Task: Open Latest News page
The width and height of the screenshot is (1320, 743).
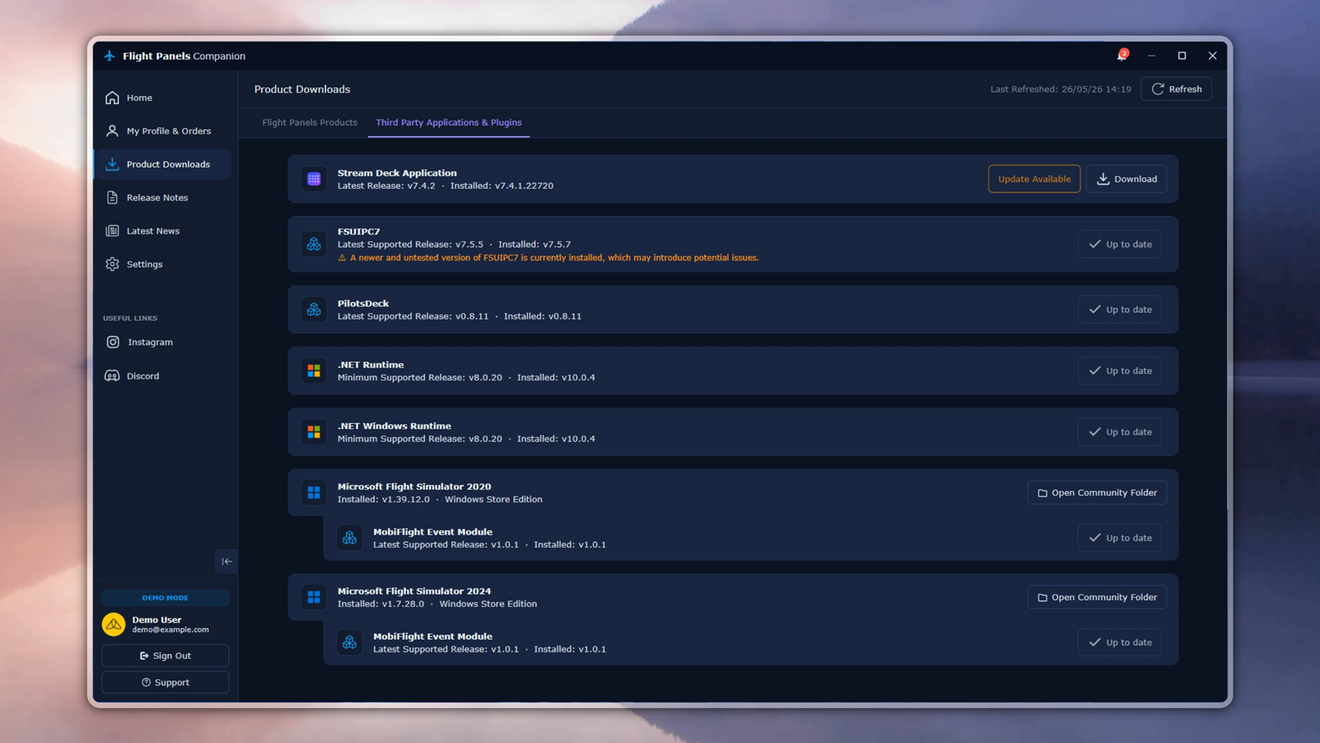Action: tap(163, 231)
